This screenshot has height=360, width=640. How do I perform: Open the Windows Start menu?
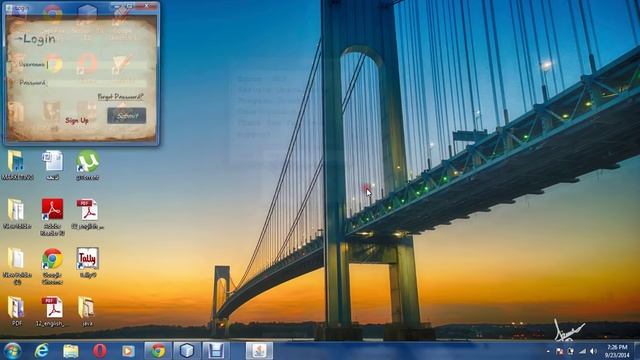tap(12, 351)
